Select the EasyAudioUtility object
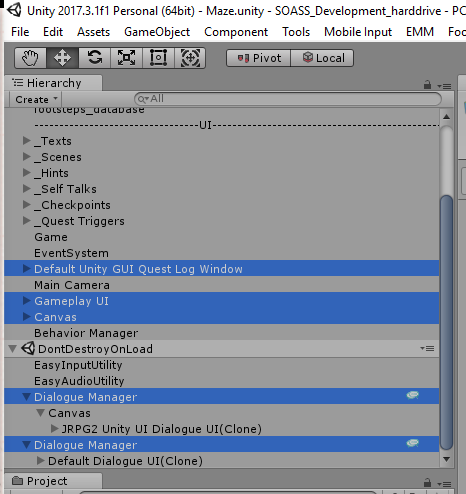 (x=222, y=381)
